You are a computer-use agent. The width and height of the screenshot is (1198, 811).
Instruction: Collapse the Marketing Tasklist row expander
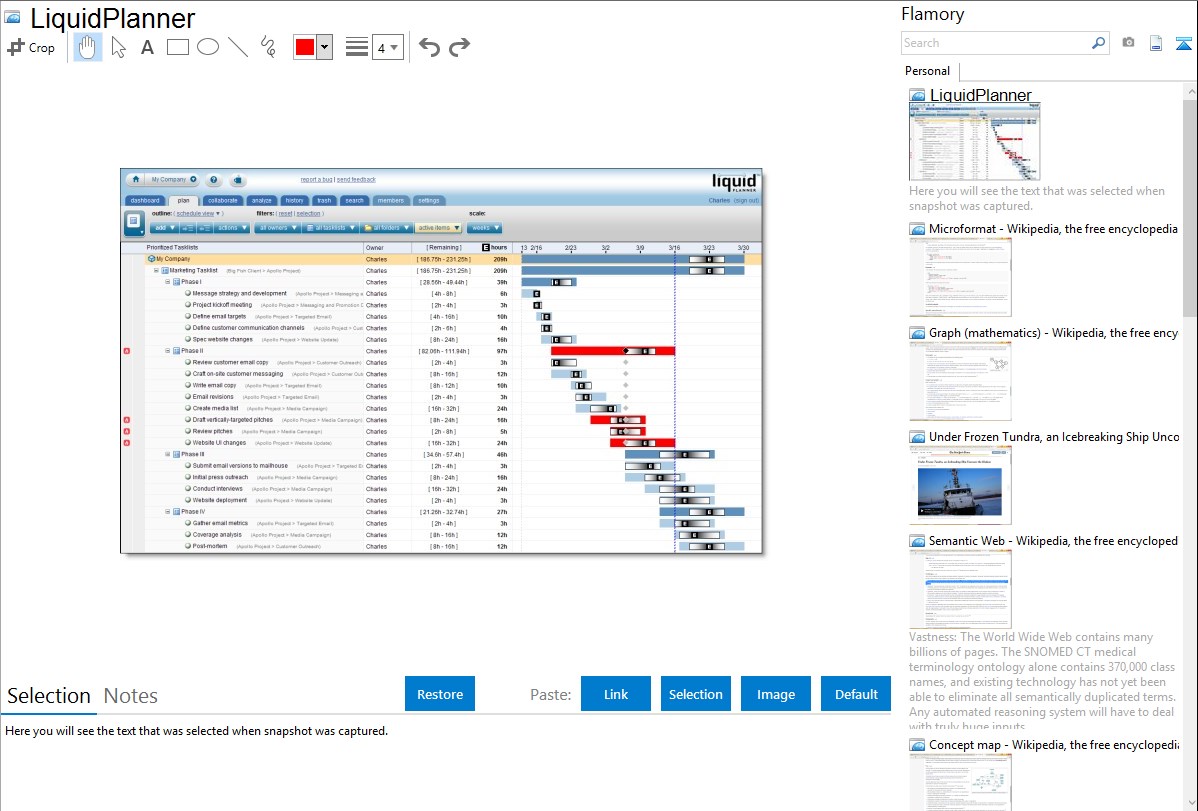156,271
